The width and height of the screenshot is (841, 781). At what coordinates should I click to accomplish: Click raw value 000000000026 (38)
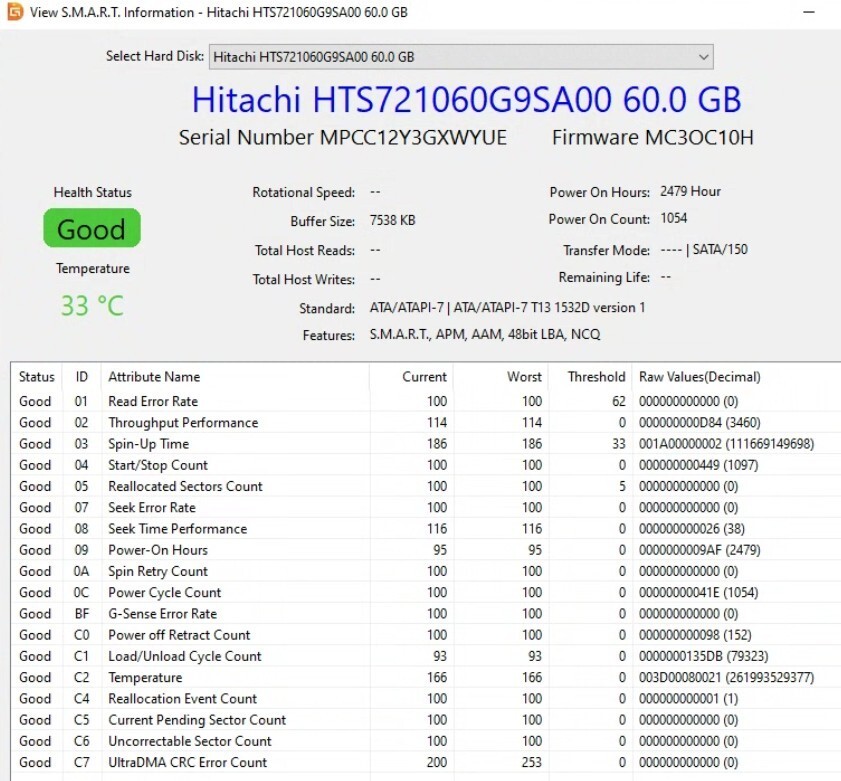691,529
